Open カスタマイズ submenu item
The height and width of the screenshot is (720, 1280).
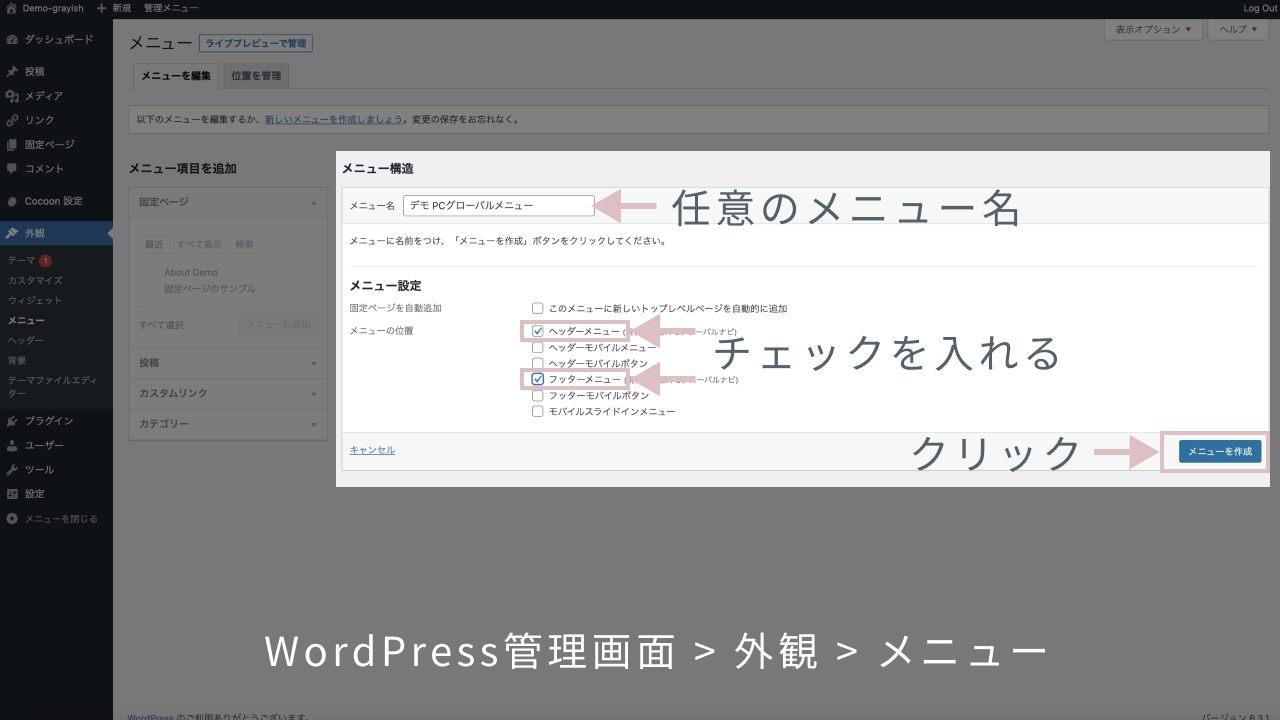(35, 280)
